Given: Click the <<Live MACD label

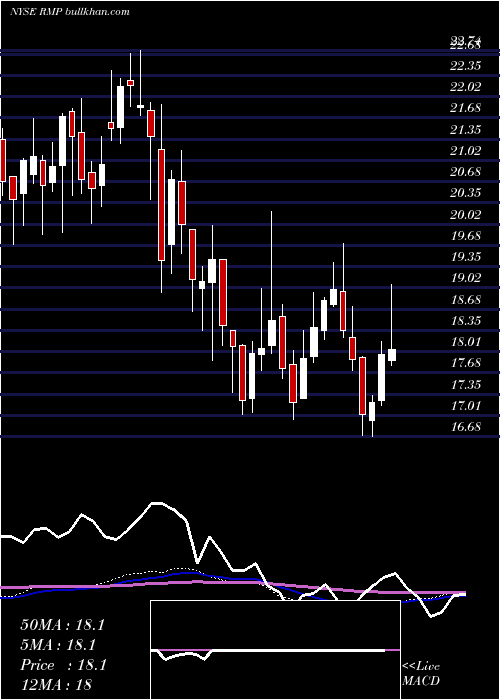Looking at the screenshot, I should coord(421,674).
